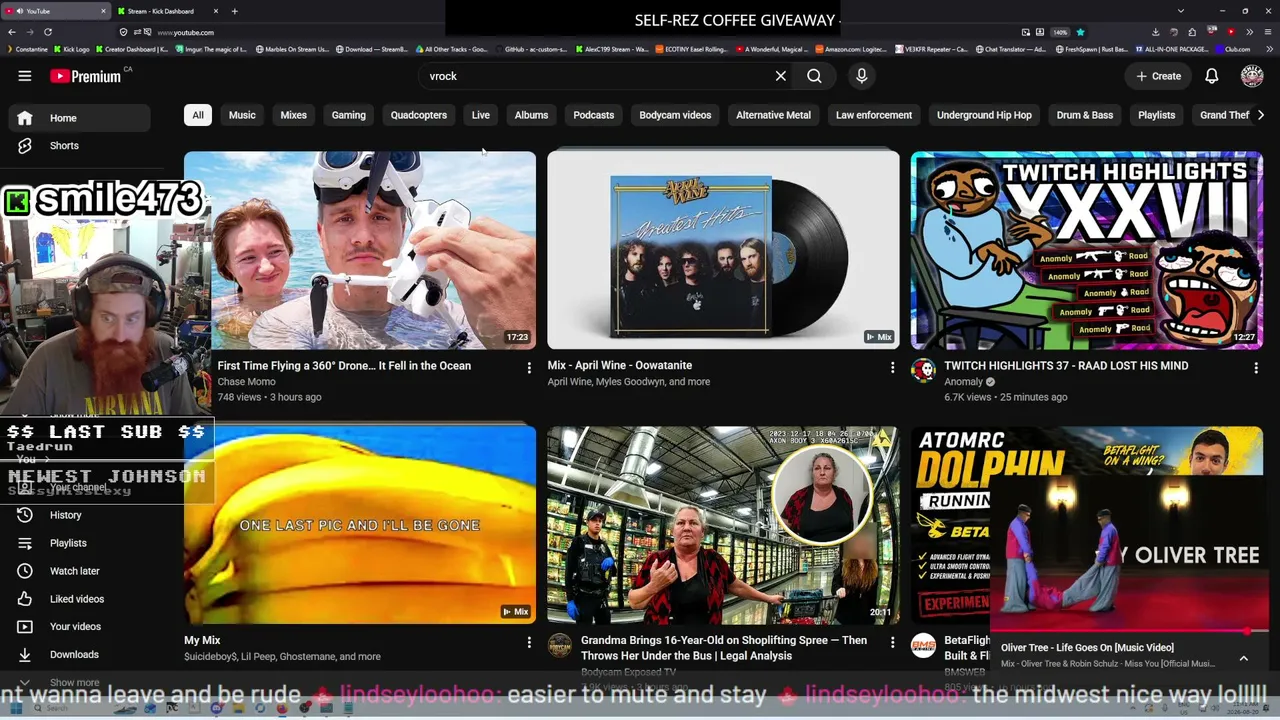Screen dimensions: 1280x720
Task: Open the Chase Momo channel link
Action: (246, 382)
